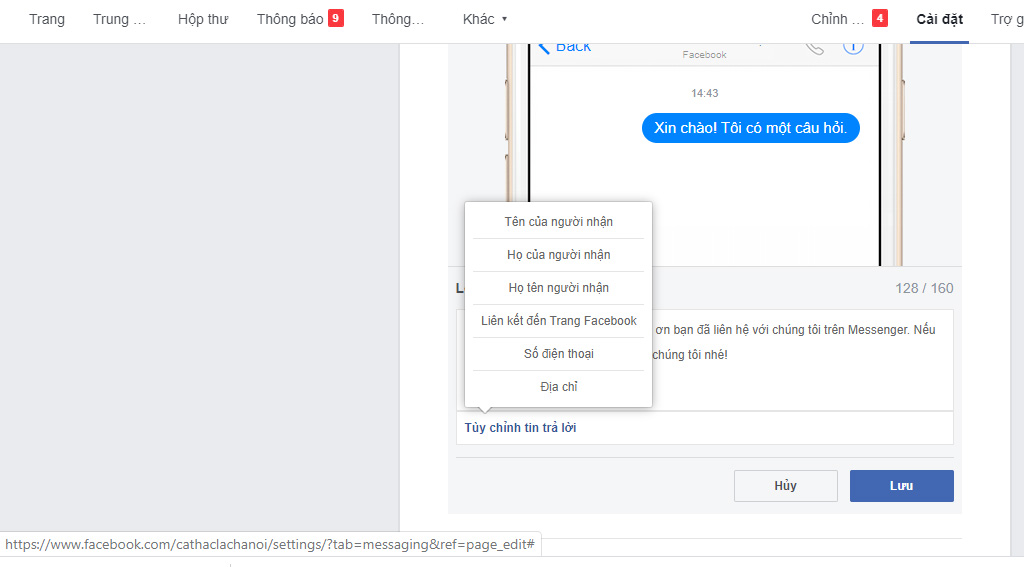The height and width of the screenshot is (567, 1024).
Task: Click the red badge showing 4
Action: [879, 18]
